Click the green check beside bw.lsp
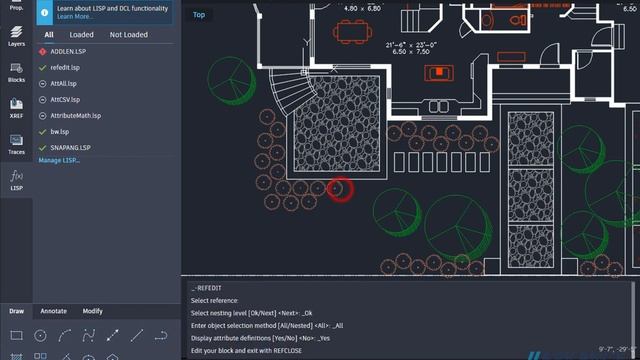 [x=42, y=132]
